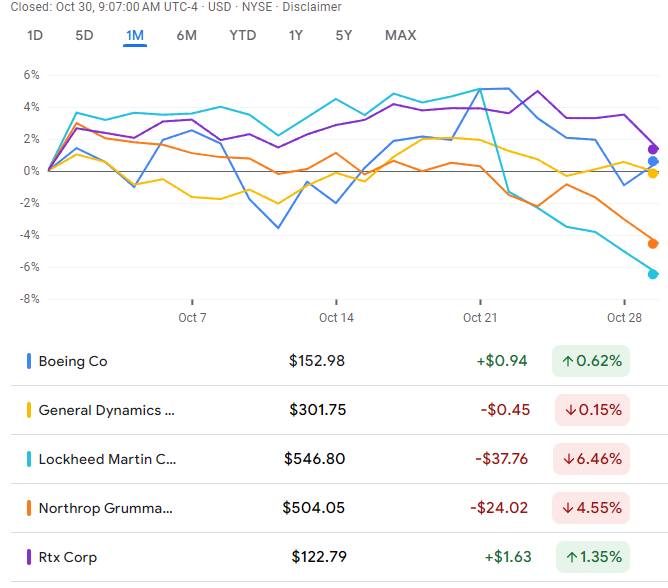Show year-to-date YTD chart
The height and width of the screenshot is (588, 668).
tap(242, 36)
